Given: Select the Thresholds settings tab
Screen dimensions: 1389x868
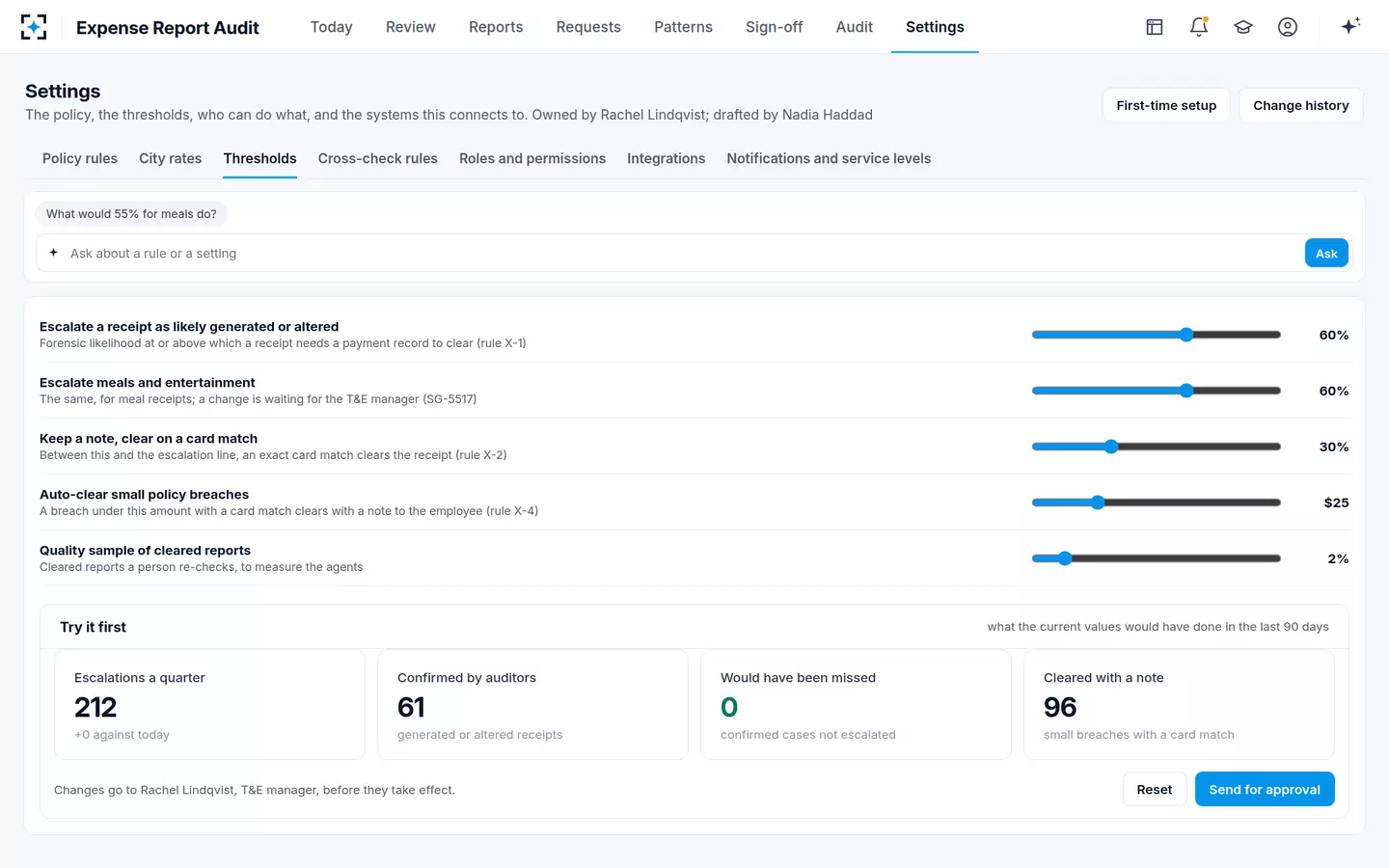Looking at the screenshot, I should [x=260, y=158].
